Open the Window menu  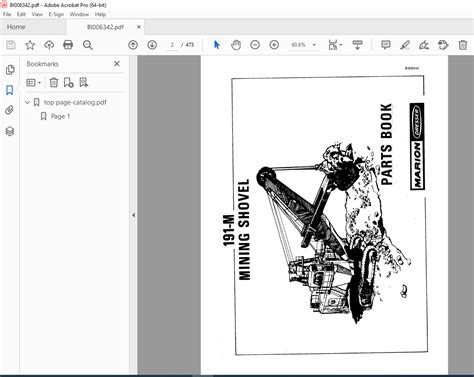79,14
